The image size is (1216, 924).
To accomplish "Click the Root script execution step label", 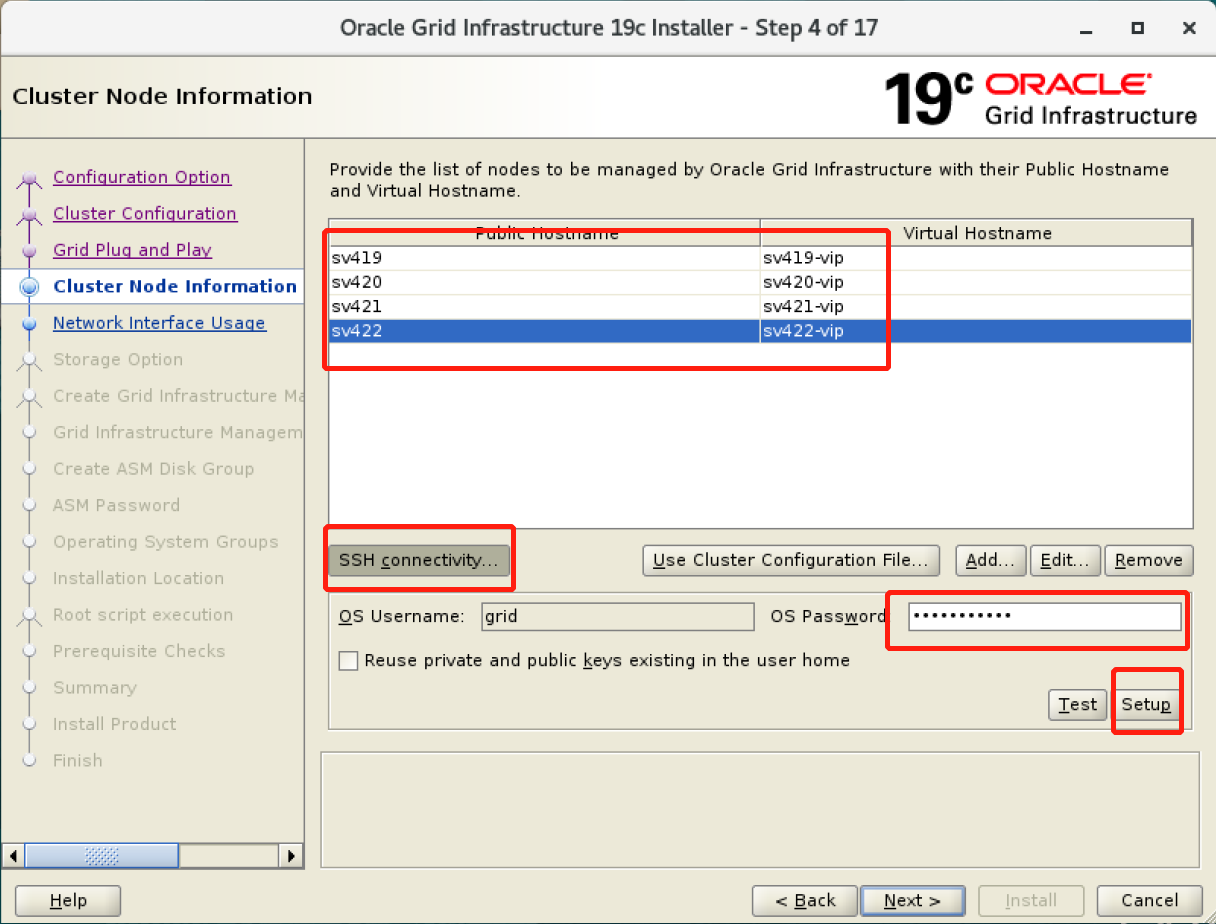I will click(143, 615).
